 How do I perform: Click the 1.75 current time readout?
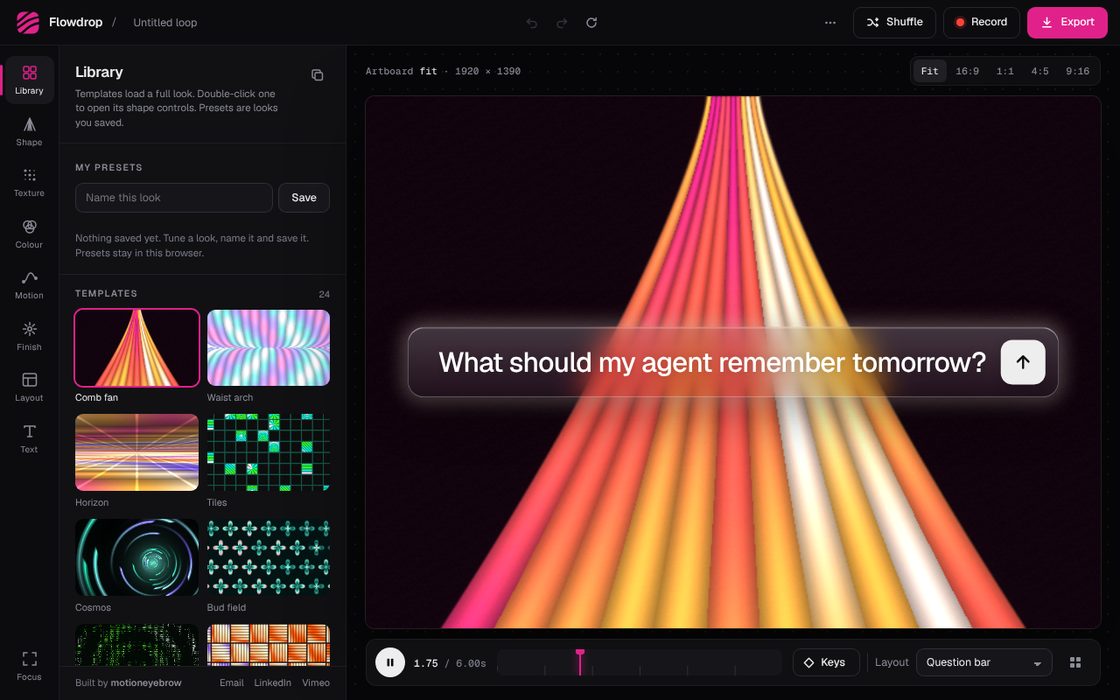point(426,664)
